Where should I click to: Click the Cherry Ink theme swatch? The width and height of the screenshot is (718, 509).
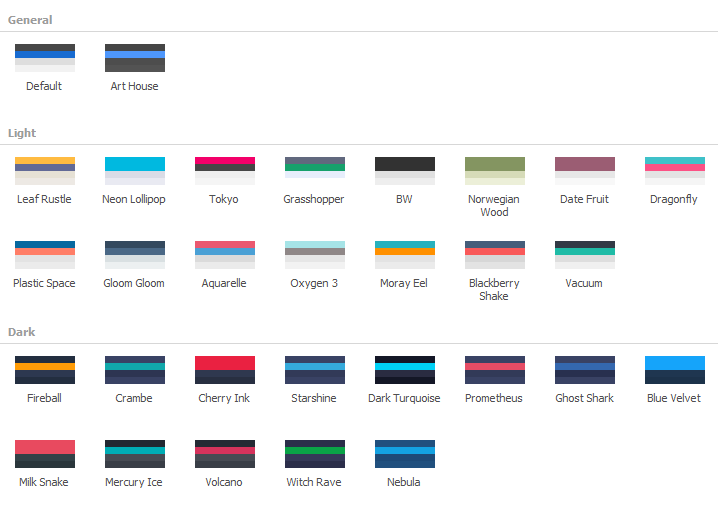click(224, 370)
